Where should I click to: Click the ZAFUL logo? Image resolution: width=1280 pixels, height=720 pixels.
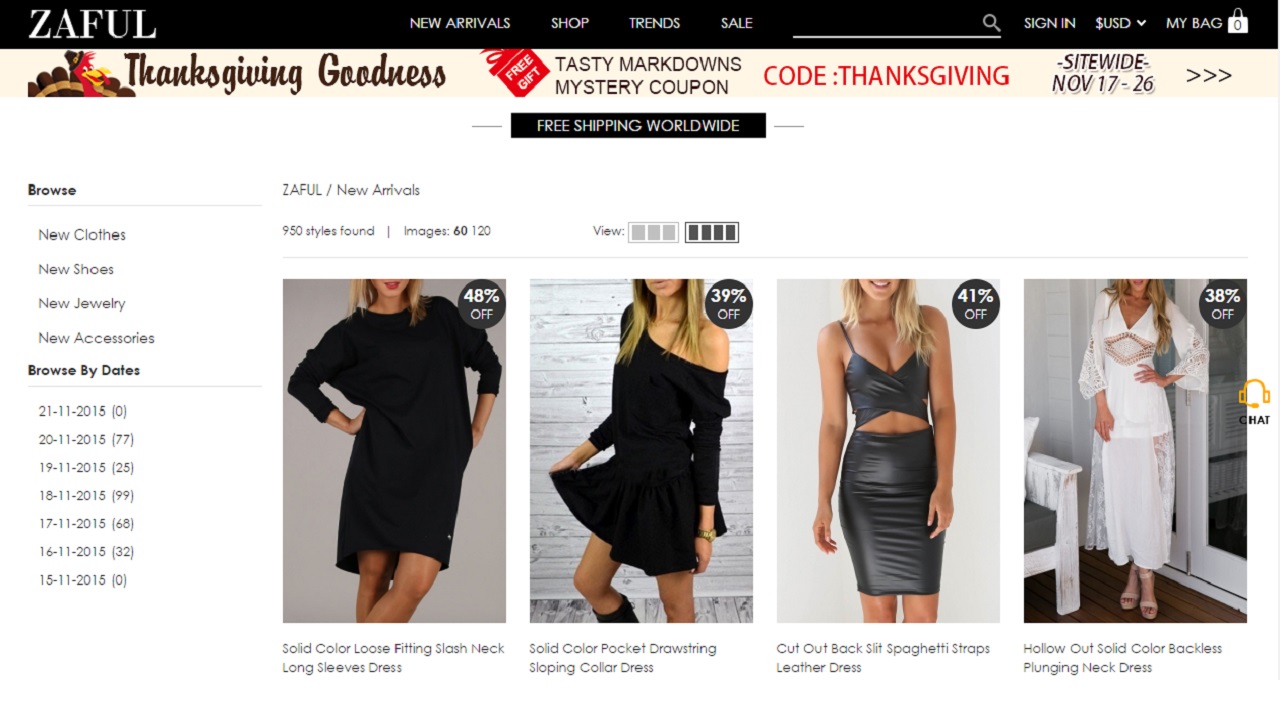[92, 24]
